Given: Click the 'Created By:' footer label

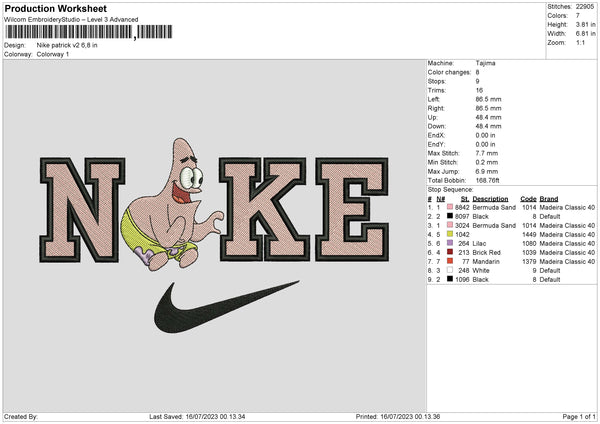Looking at the screenshot, I should (21, 416).
